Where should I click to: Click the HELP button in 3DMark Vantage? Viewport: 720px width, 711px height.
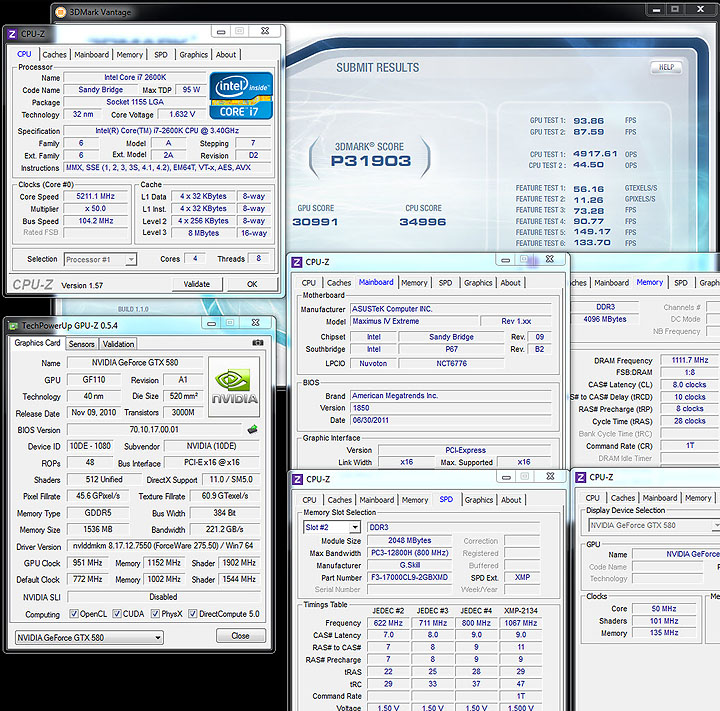(666, 68)
